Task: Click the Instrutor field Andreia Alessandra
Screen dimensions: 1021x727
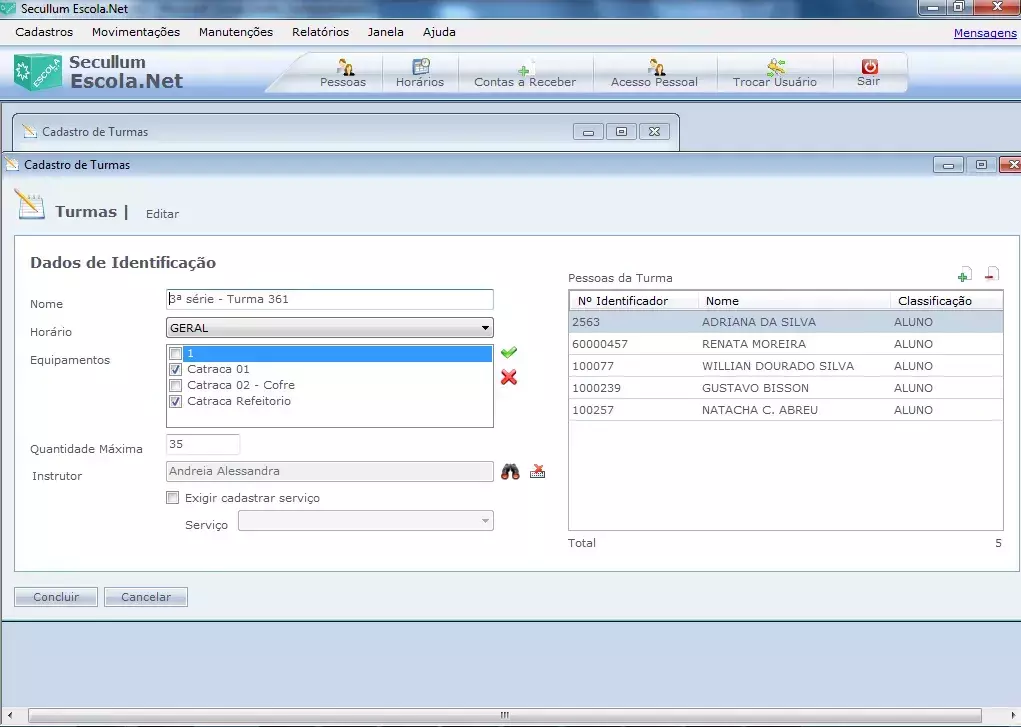Action: tap(329, 471)
